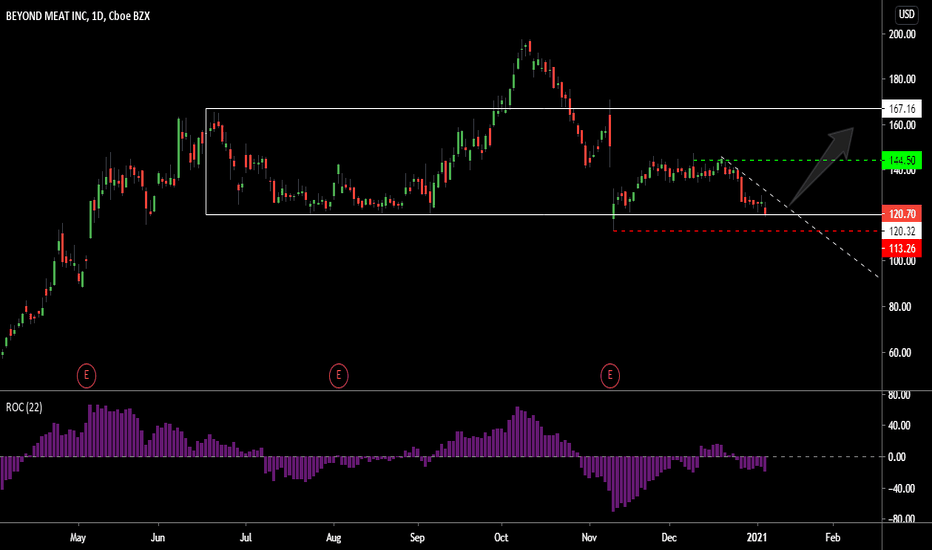Click the Aug label on time axis

[x=333, y=538]
